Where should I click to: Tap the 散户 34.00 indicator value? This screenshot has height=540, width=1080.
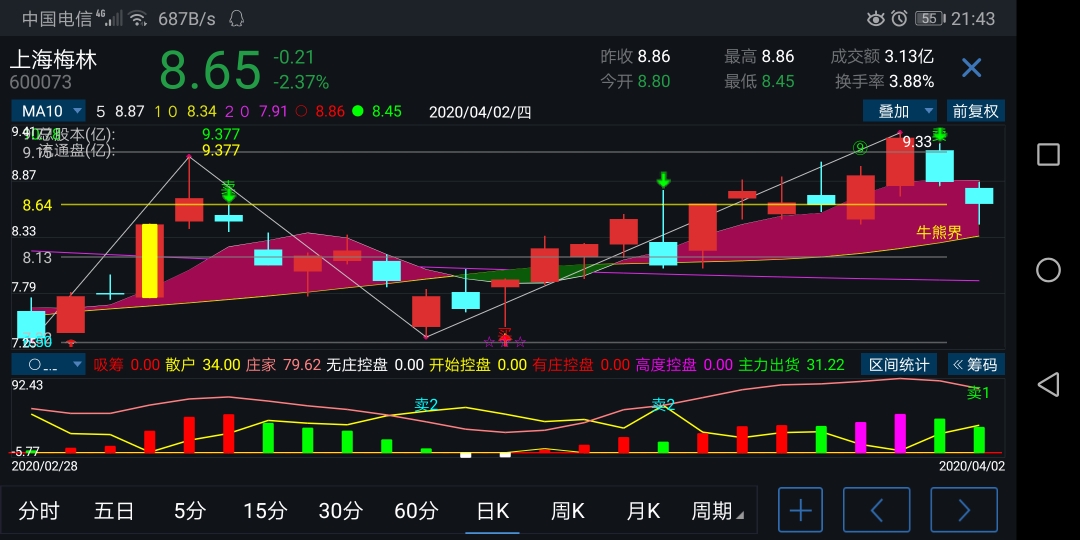pyautogui.click(x=202, y=364)
